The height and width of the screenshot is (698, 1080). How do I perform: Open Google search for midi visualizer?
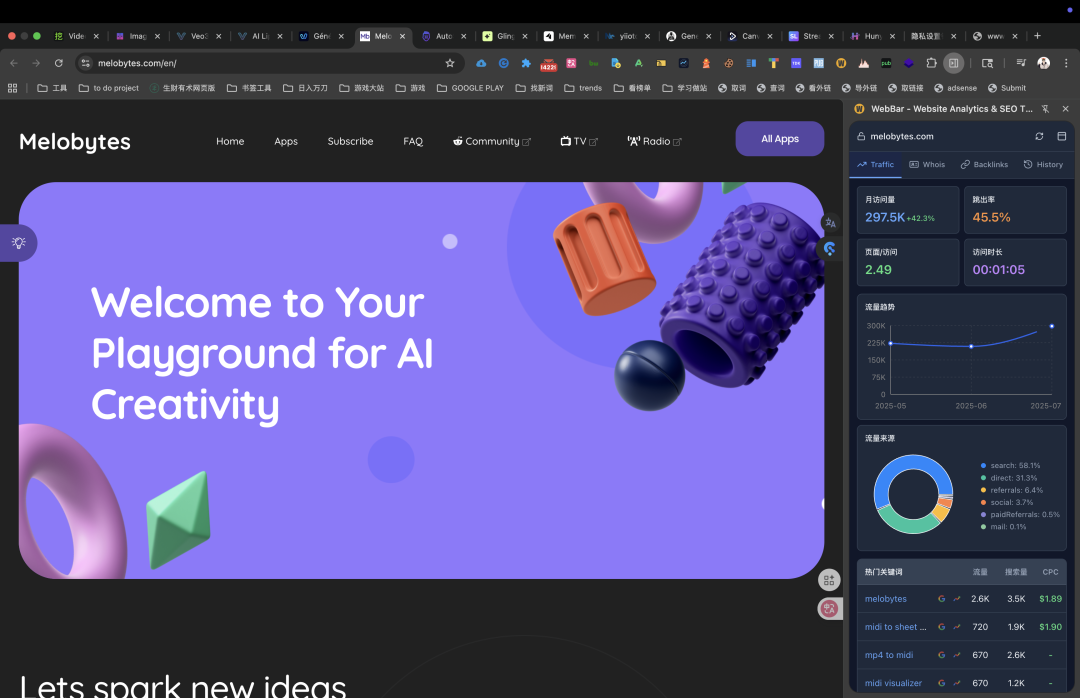(x=942, y=683)
